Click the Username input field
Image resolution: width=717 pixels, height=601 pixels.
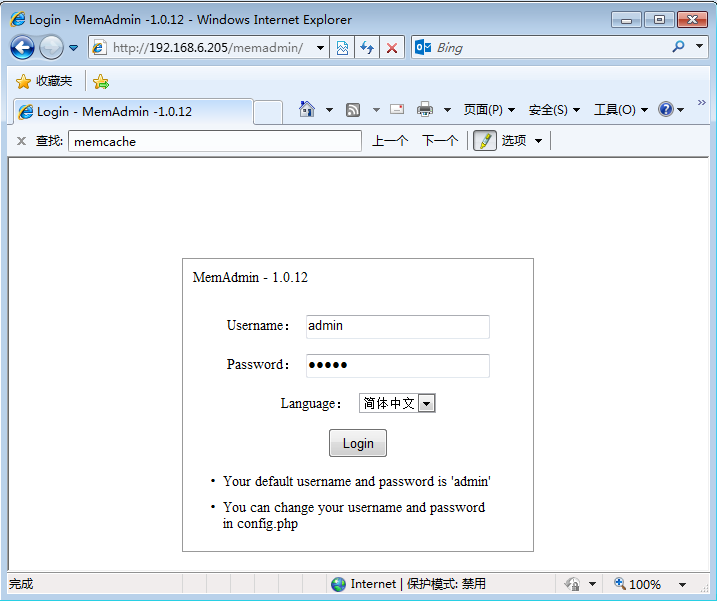pyautogui.click(x=397, y=326)
